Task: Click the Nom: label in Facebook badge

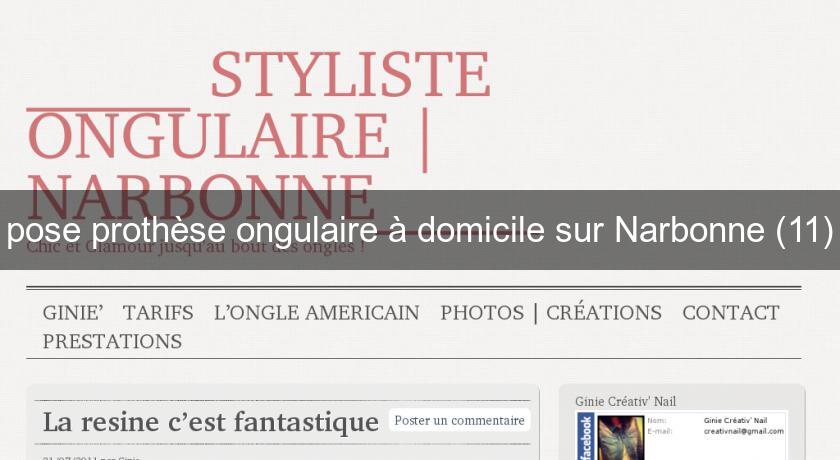Action: [657, 420]
